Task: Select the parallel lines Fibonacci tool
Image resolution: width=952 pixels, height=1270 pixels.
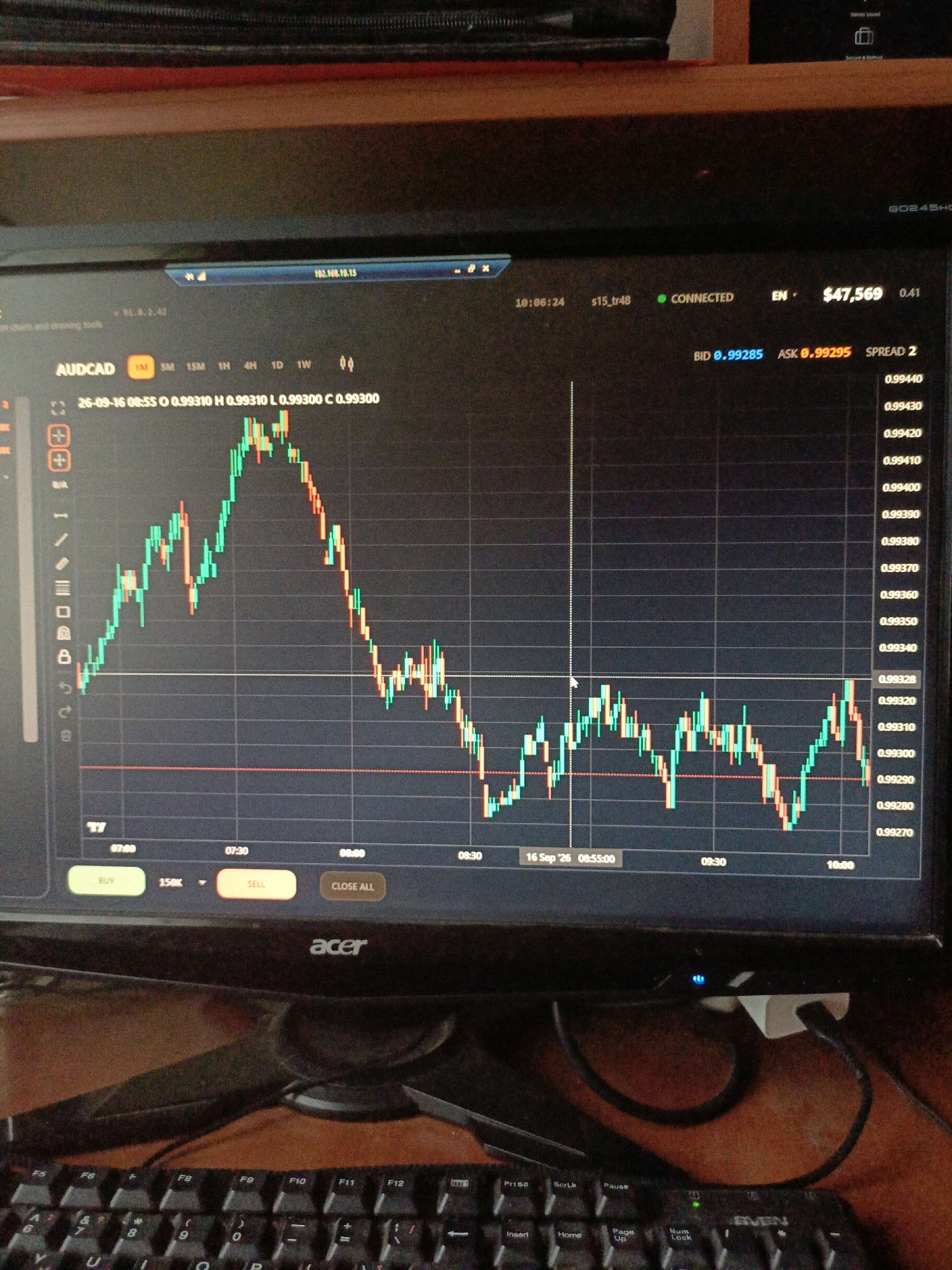Action: point(62,587)
